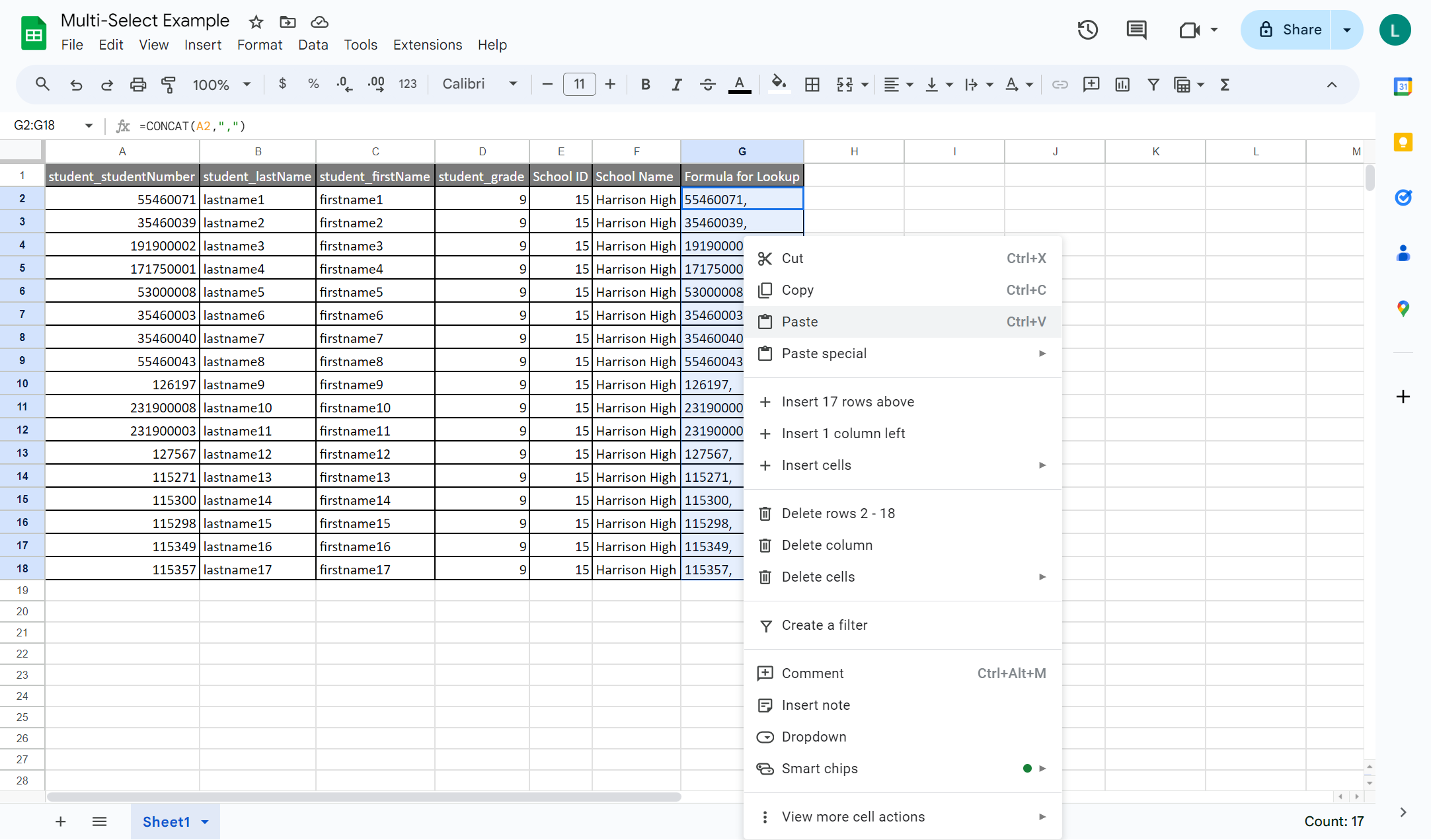1431x840 pixels.
Task: Add a new sheet with plus button
Action: (x=60, y=821)
